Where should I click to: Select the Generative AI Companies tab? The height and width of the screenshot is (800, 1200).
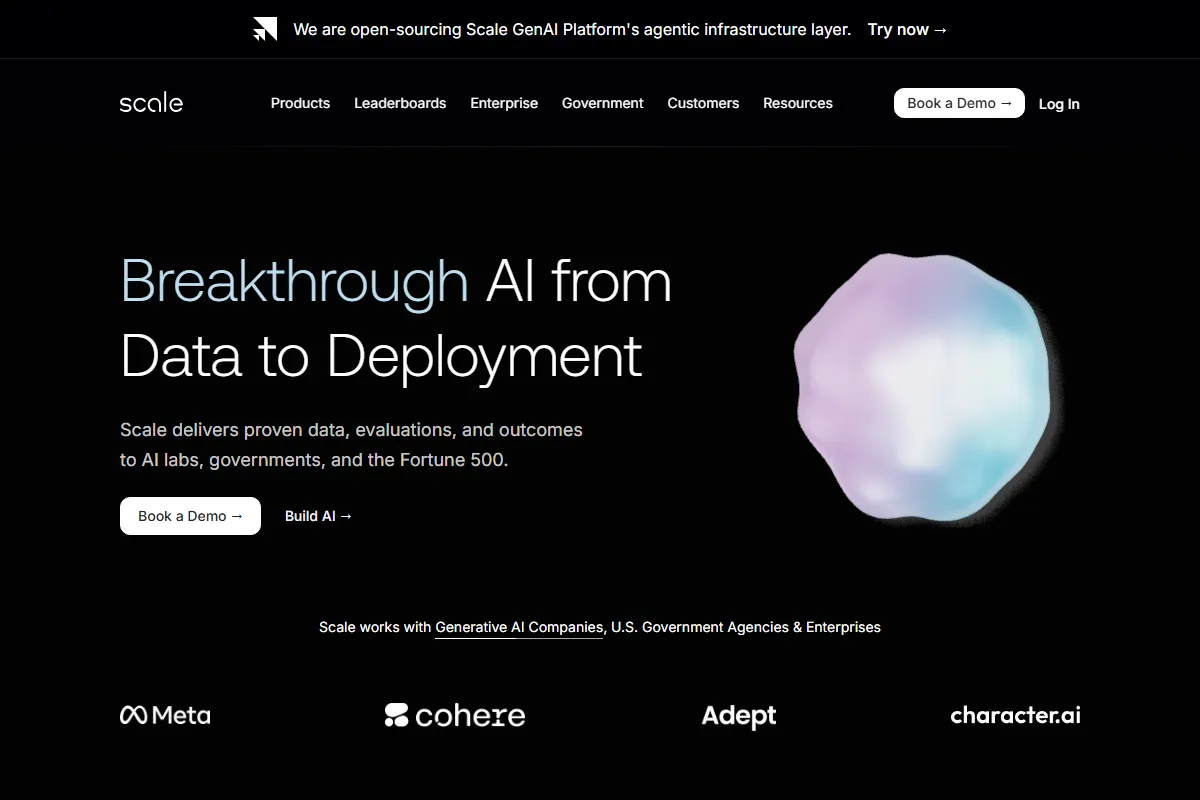pos(519,627)
